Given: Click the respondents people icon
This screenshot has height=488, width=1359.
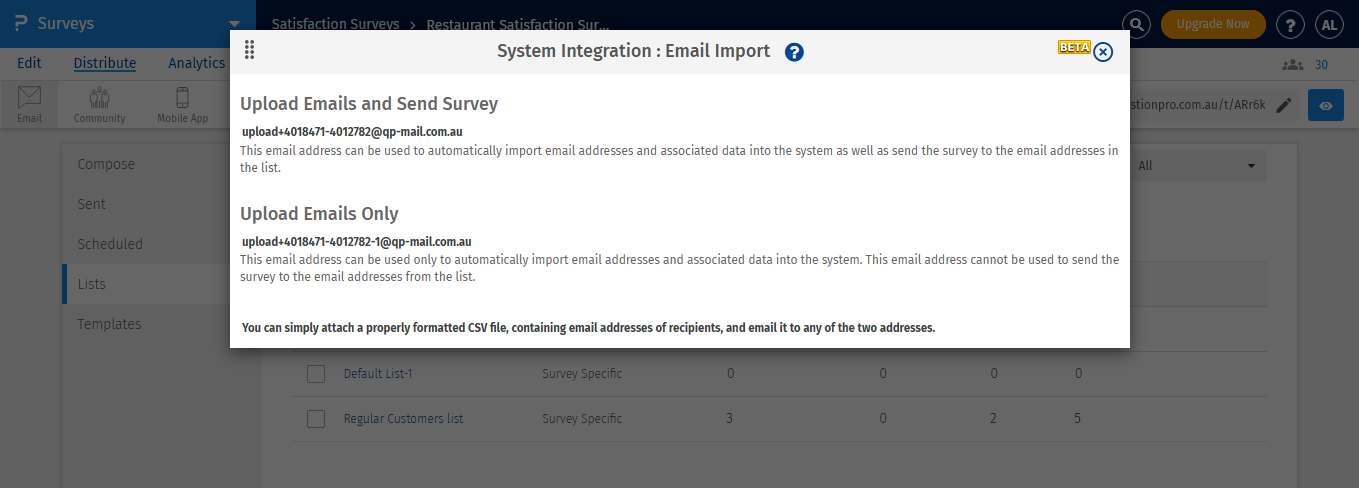Looking at the screenshot, I should tap(1292, 64).
